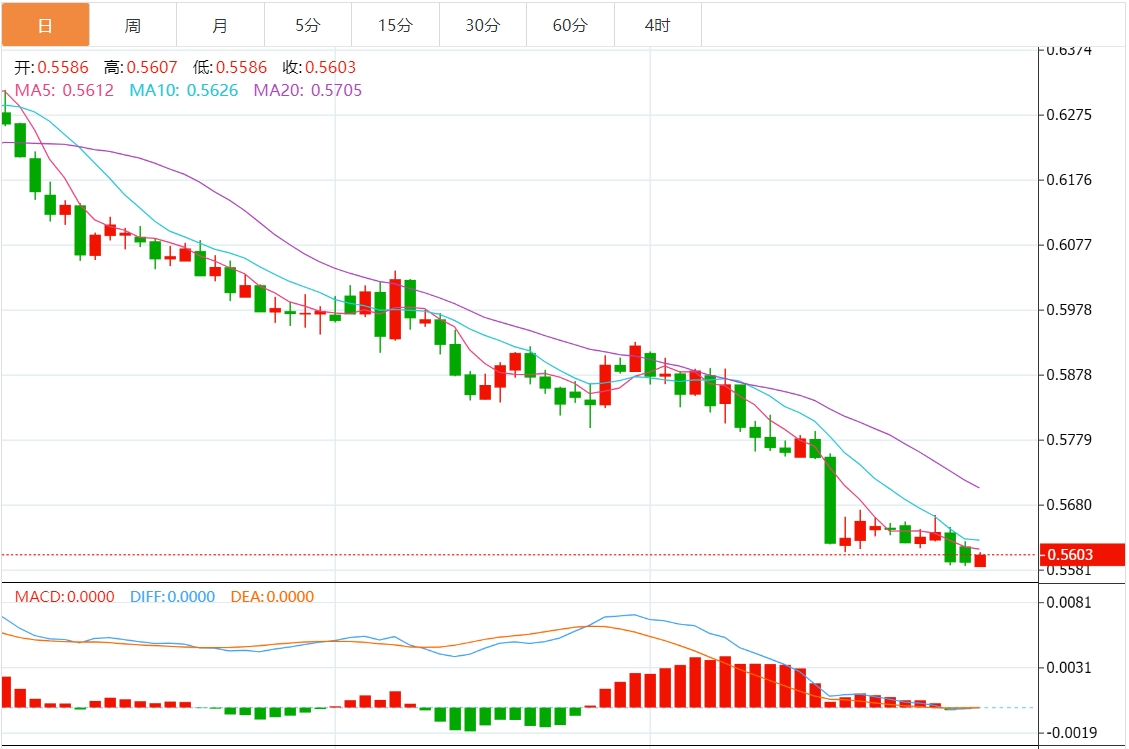This screenshot has height=749, width=1129.
Task: Switch to the 周 weekly tab
Action: (x=132, y=25)
